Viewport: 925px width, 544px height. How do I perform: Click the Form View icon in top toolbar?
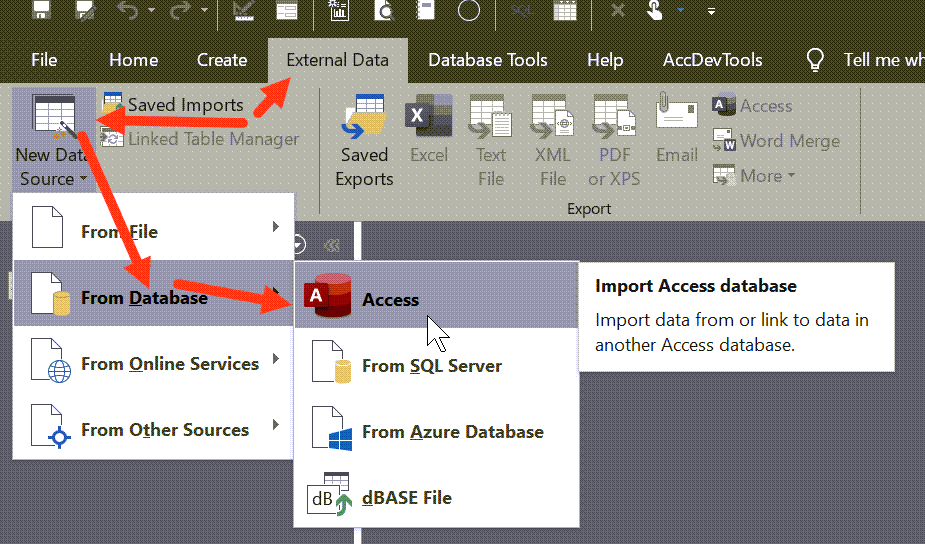[x=287, y=10]
